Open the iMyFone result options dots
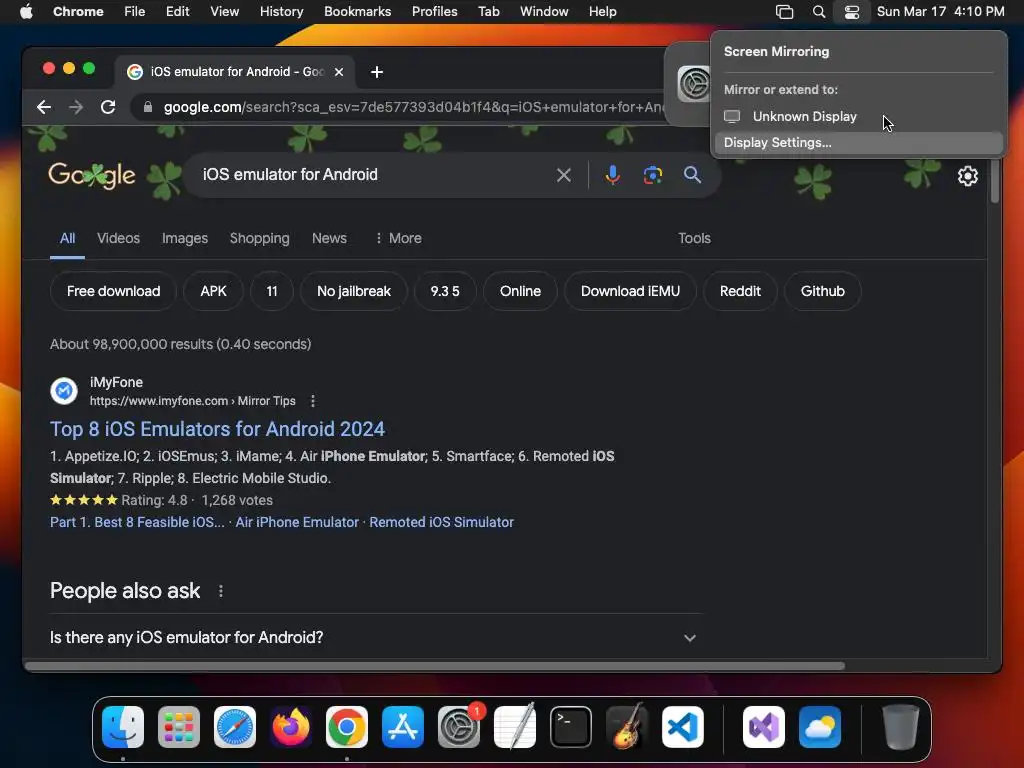 313,401
